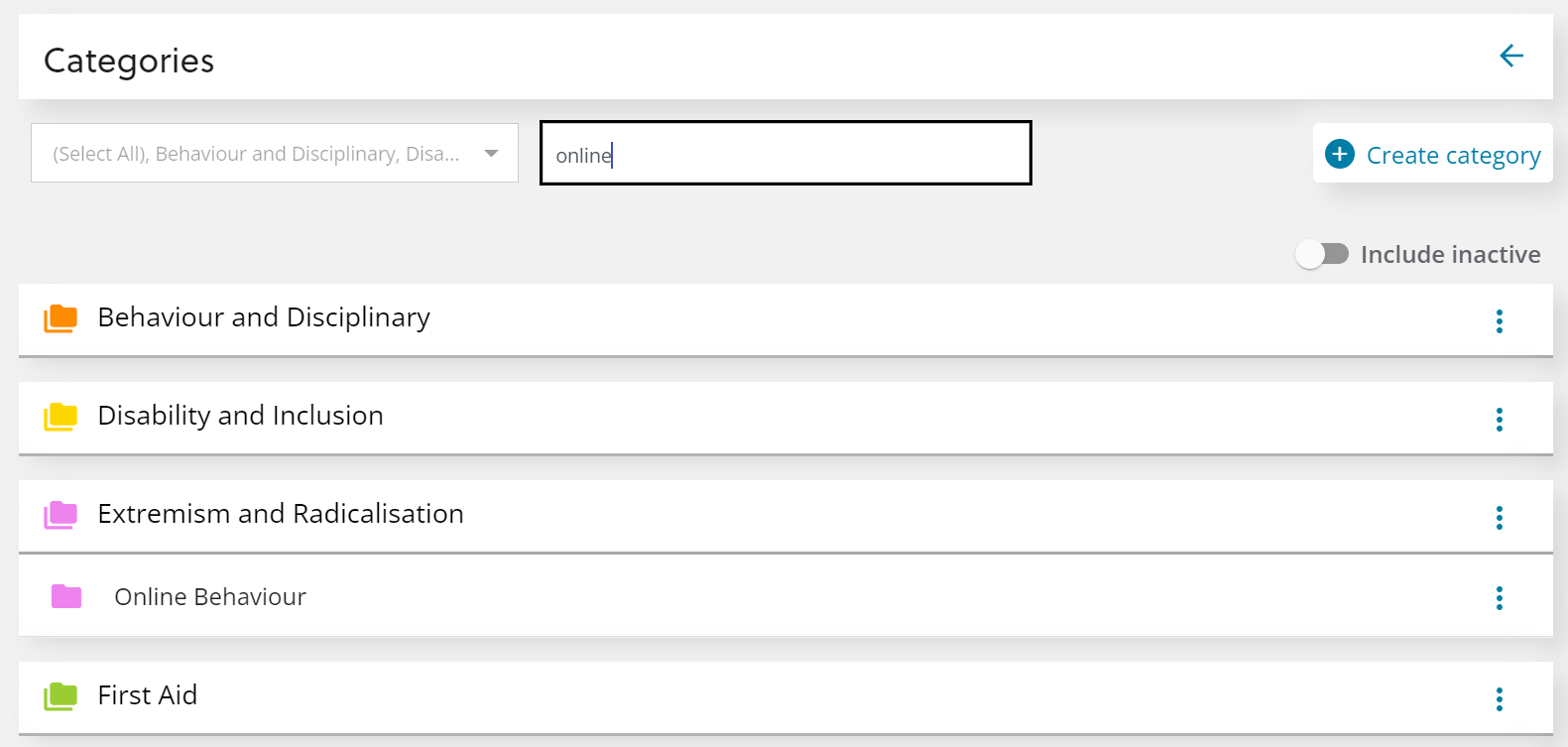Viewport: 1568px width, 747px height.
Task: Open the Online Behaviour three-dot menu
Action: [1500, 598]
